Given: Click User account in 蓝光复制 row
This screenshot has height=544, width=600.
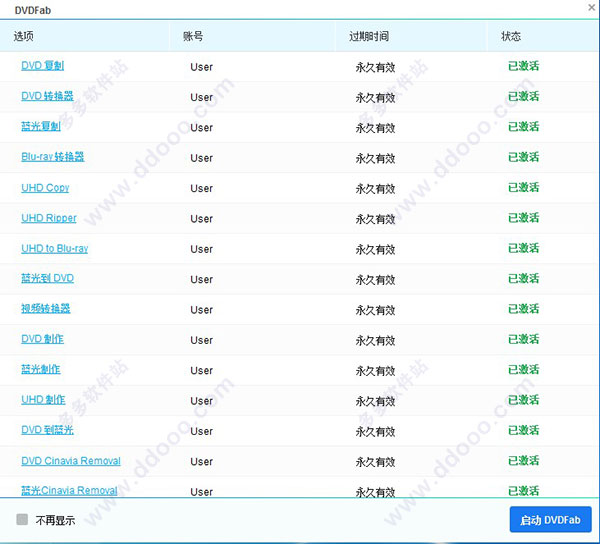Looking at the screenshot, I should (202, 128).
